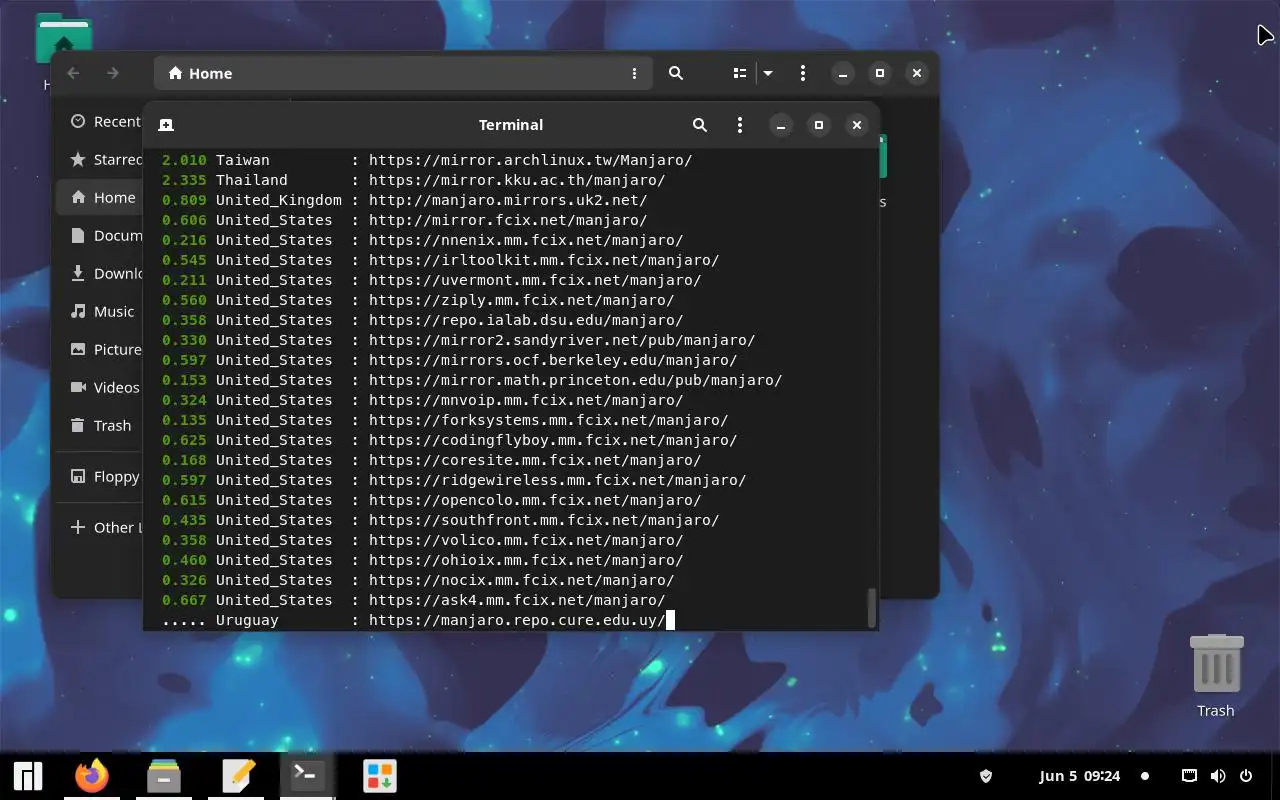
Task: Open Starred in Files sidebar
Action: tap(100, 159)
